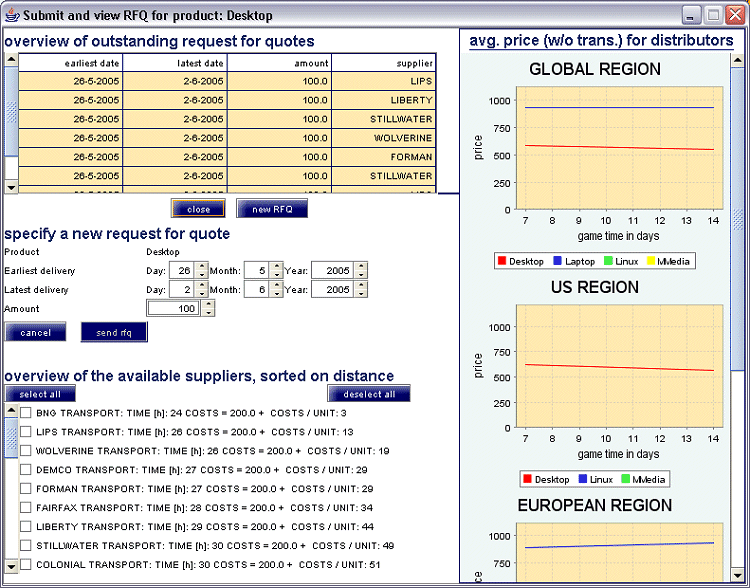Increase the Earliest delivery Day spinner
Viewport: 750px width, 588px height.
202,266
